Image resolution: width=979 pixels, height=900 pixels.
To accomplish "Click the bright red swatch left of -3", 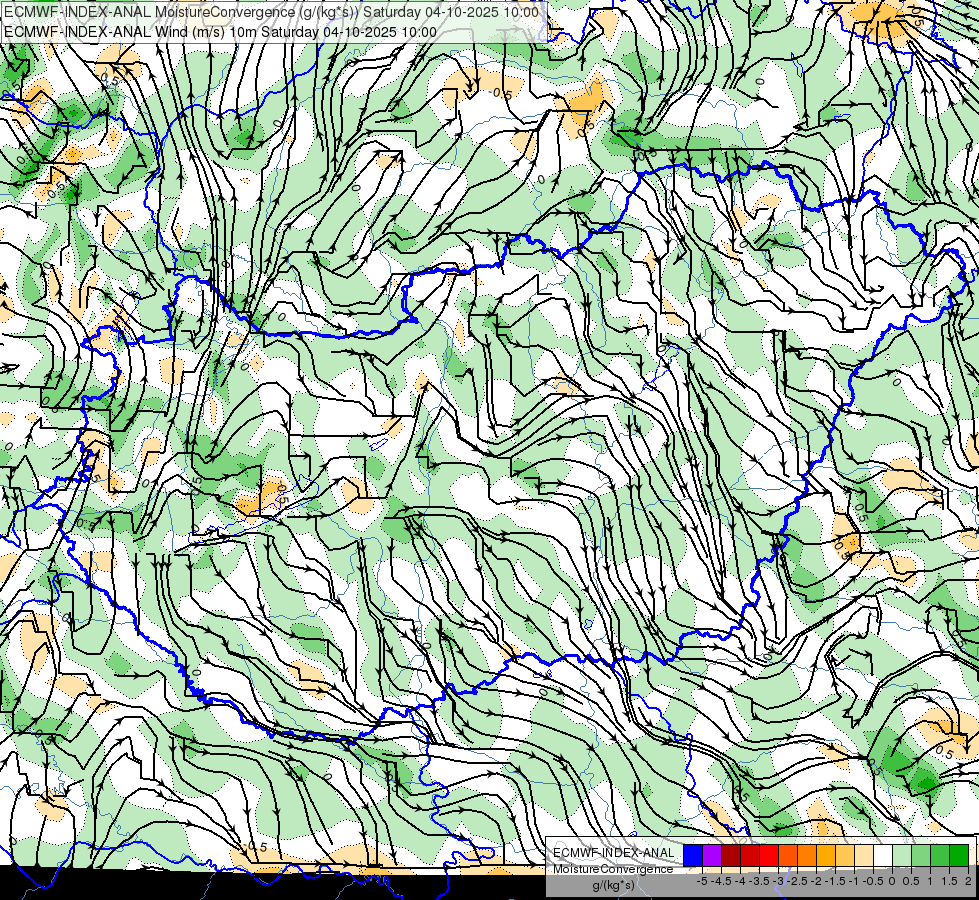I will (x=769, y=856).
